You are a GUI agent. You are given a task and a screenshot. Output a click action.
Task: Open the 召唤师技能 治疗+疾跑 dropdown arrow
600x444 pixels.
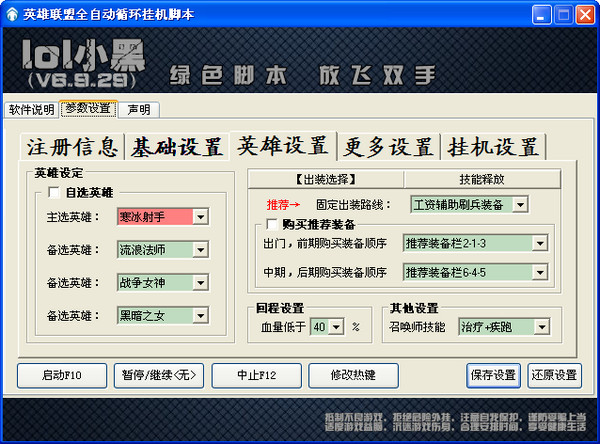(x=542, y=327)
